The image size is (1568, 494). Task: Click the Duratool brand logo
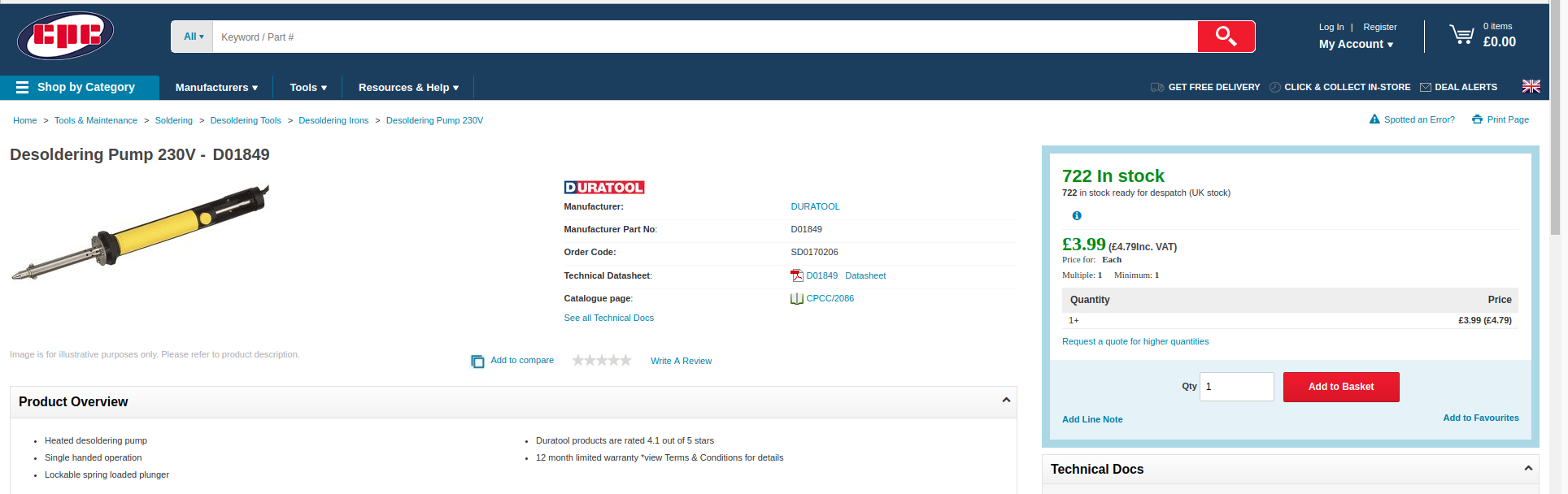pyautogui.click(x=604, y=187)
